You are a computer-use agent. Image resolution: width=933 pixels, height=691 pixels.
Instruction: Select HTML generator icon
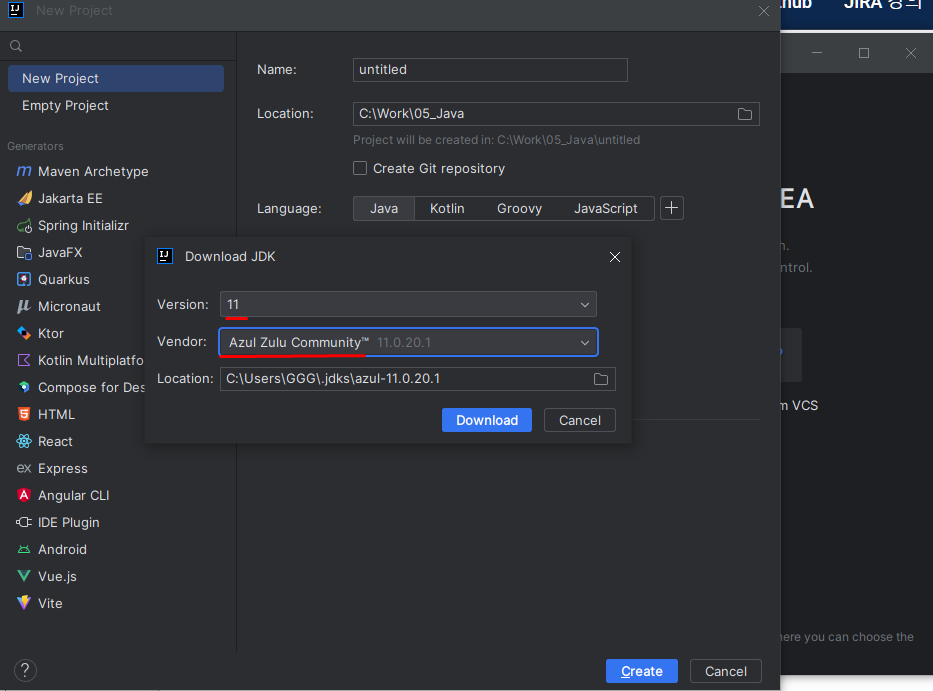click(24, 414)
